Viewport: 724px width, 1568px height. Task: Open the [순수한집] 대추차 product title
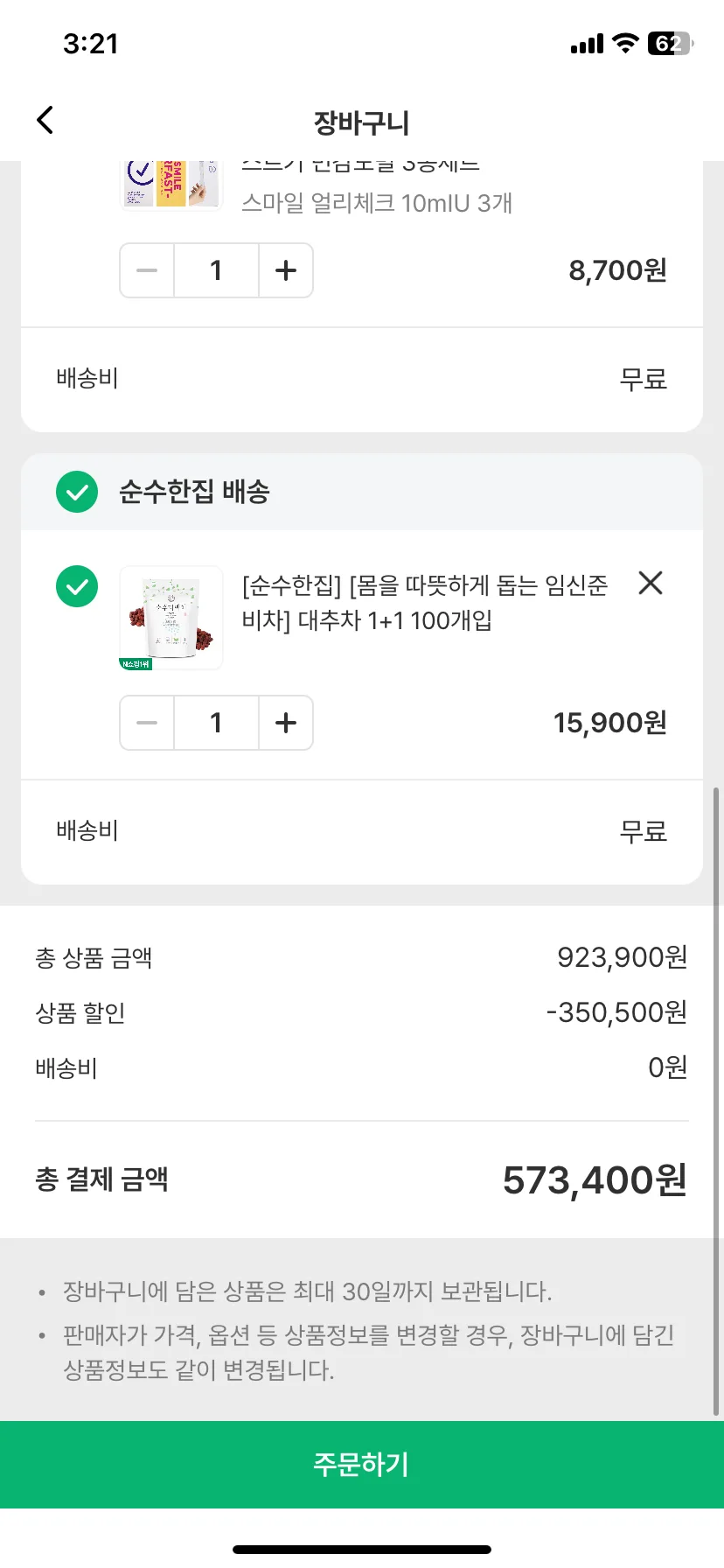tap(425, 602)
